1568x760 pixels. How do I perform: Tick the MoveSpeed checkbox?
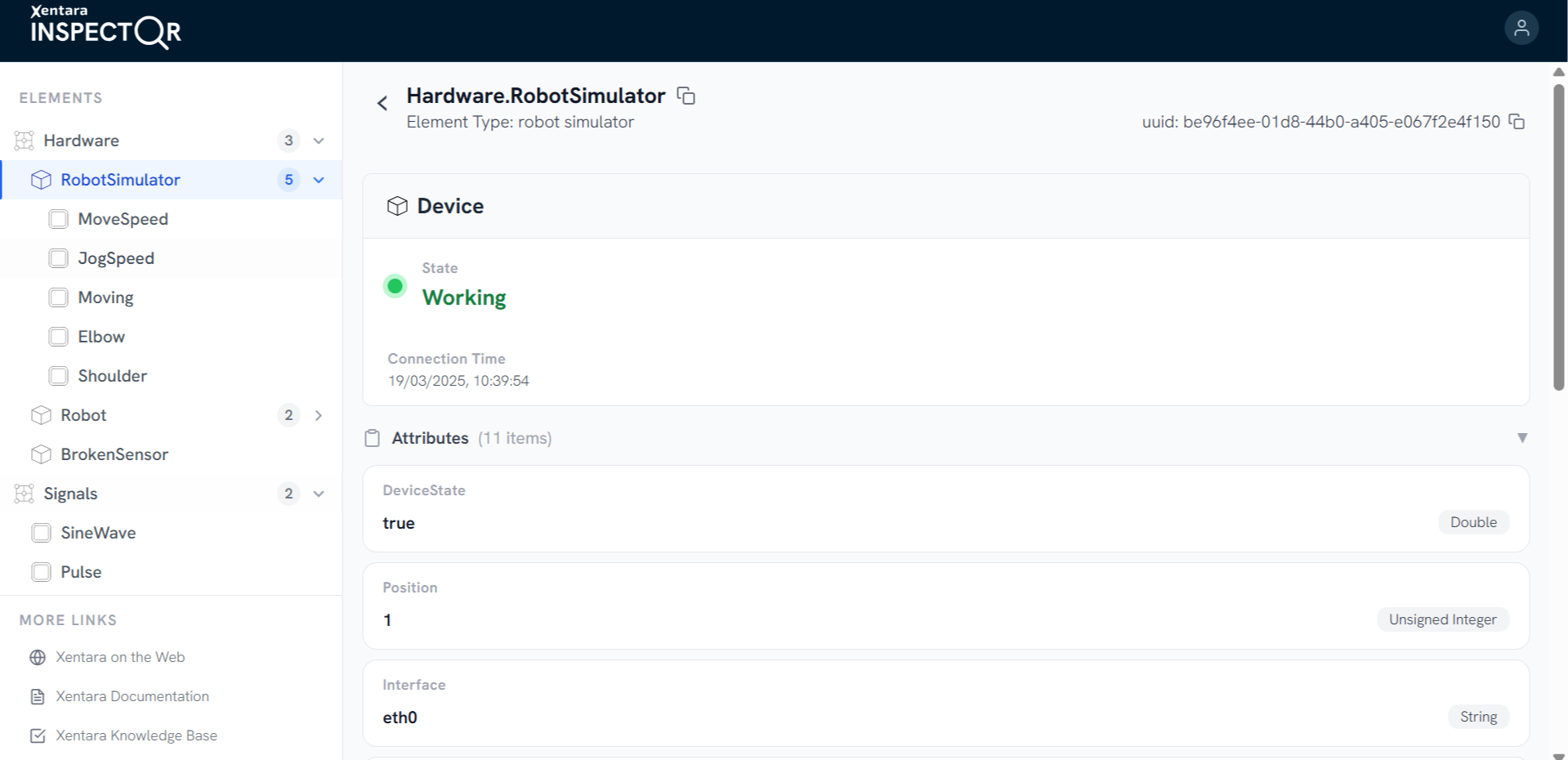tap(58, 219)
